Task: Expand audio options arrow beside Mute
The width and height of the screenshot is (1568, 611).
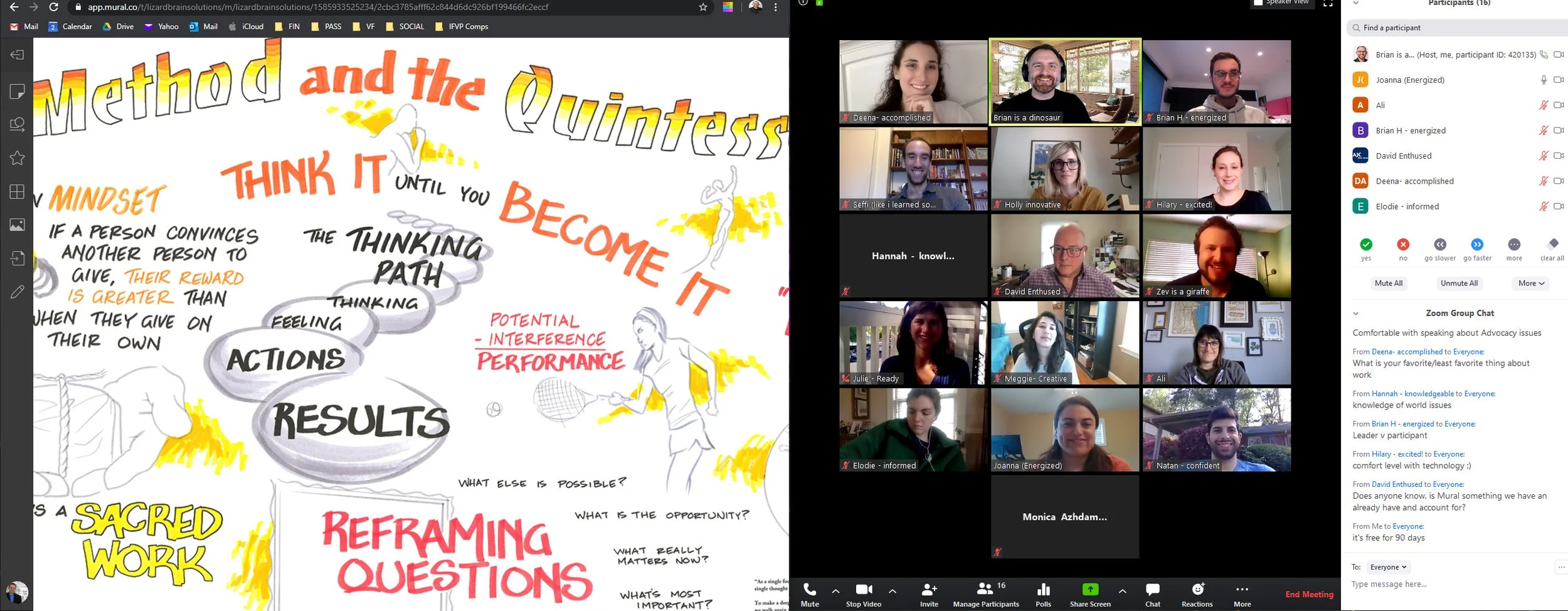Action: [835, 591]
